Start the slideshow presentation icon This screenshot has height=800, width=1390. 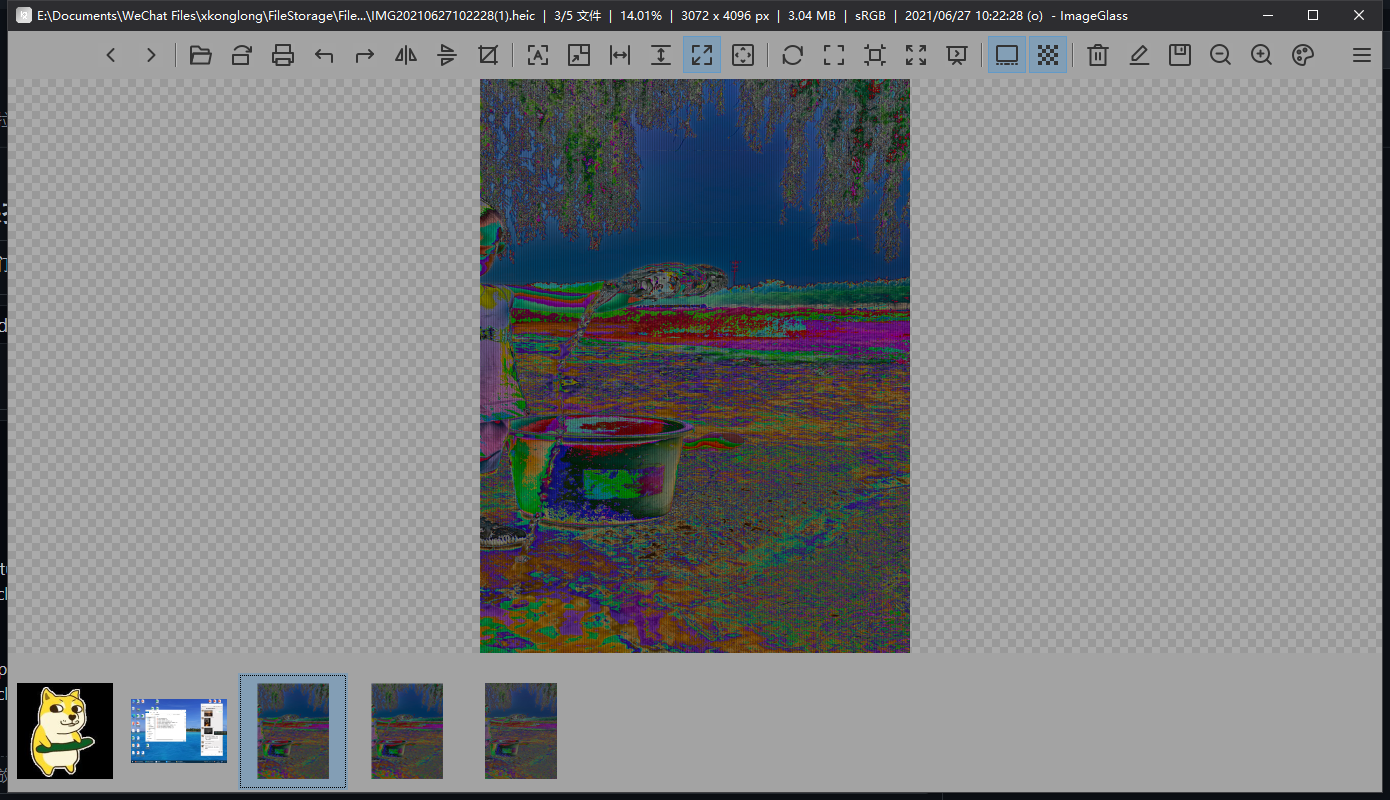pyautogui.click(x=957, y=55)
